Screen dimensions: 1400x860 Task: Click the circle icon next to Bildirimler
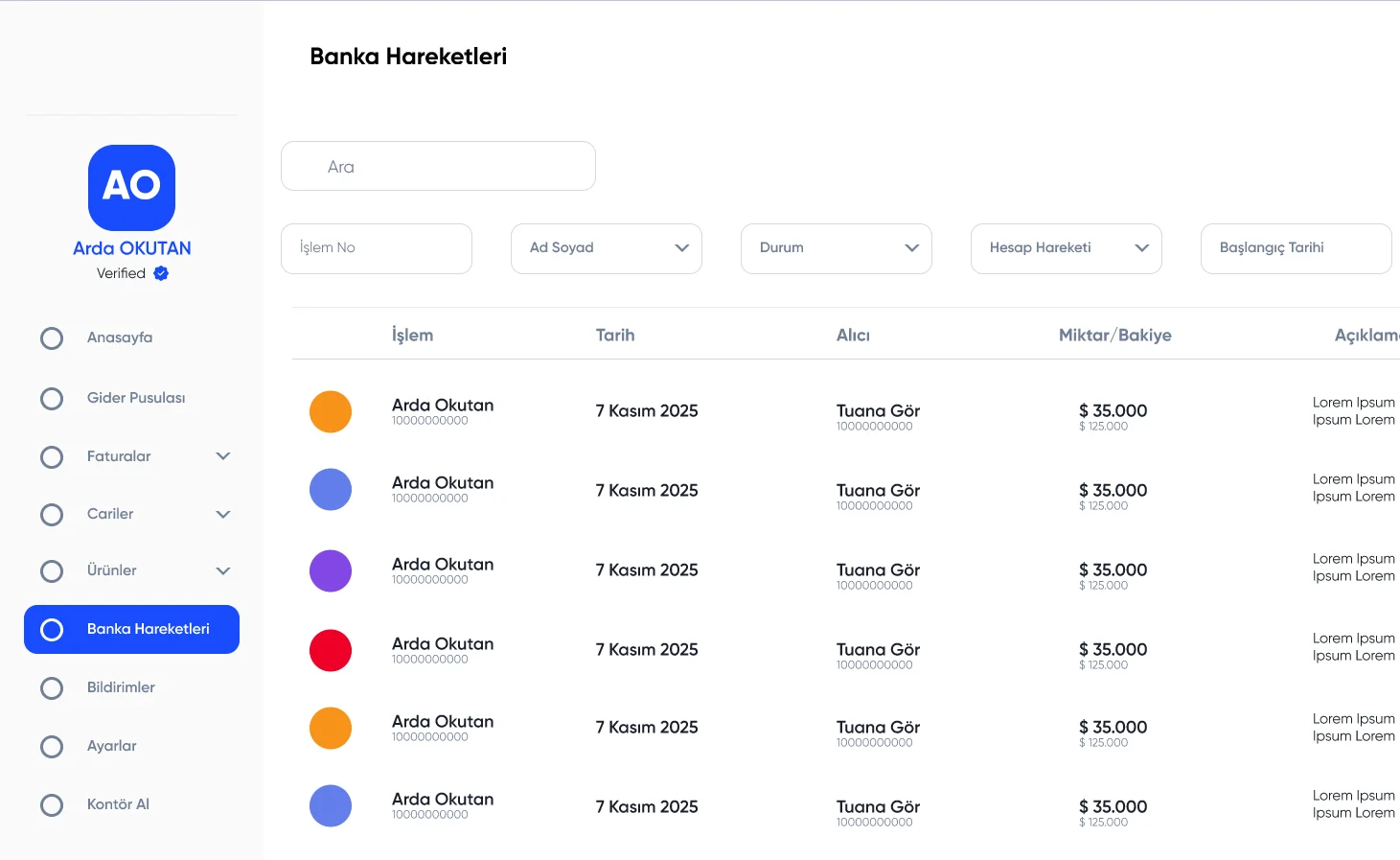[x=52, y=688]
